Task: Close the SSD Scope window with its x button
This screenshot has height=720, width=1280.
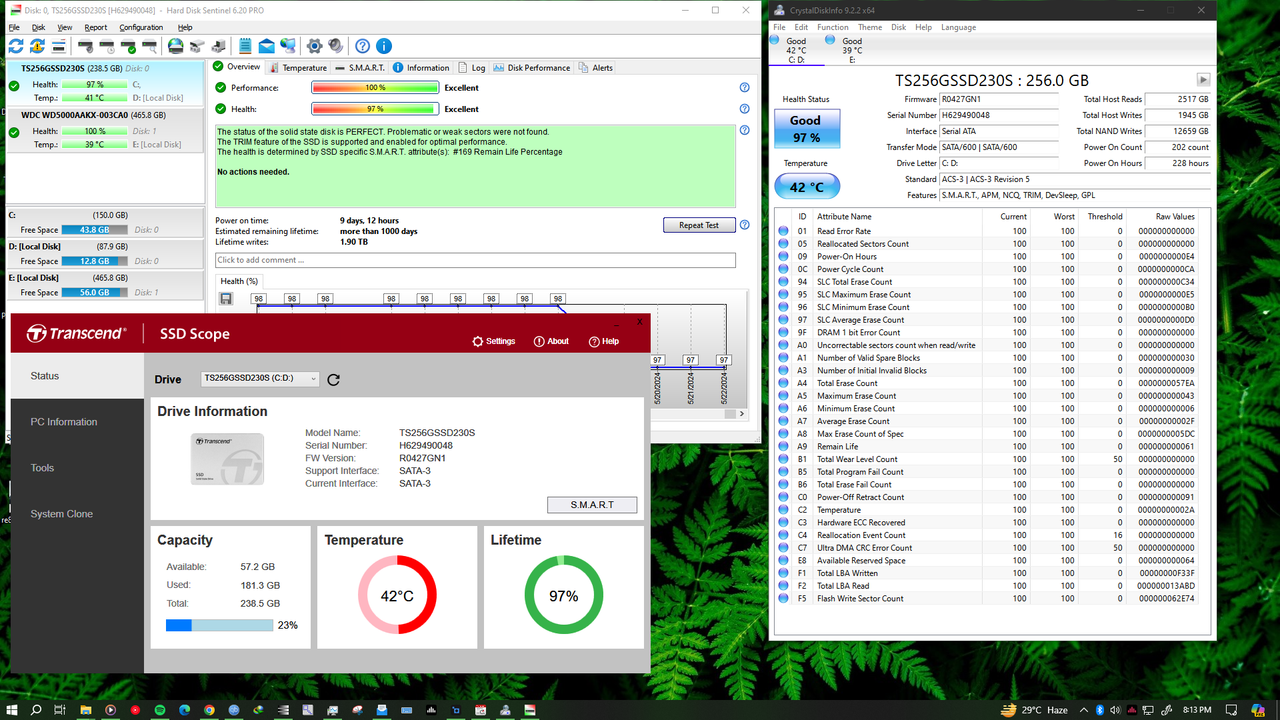Action: pos(640,322)
